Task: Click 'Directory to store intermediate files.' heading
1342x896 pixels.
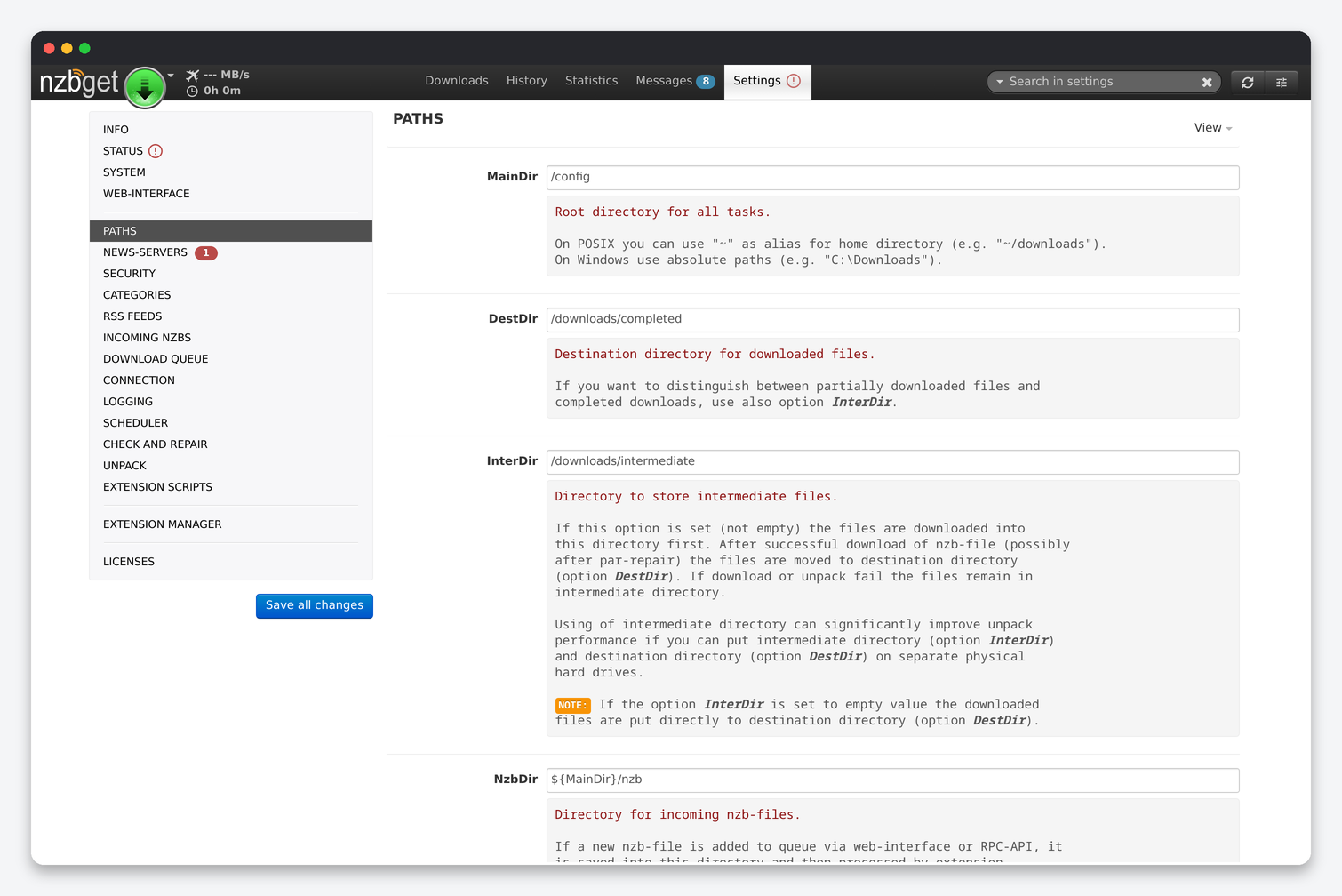Action: click(696, 496)
